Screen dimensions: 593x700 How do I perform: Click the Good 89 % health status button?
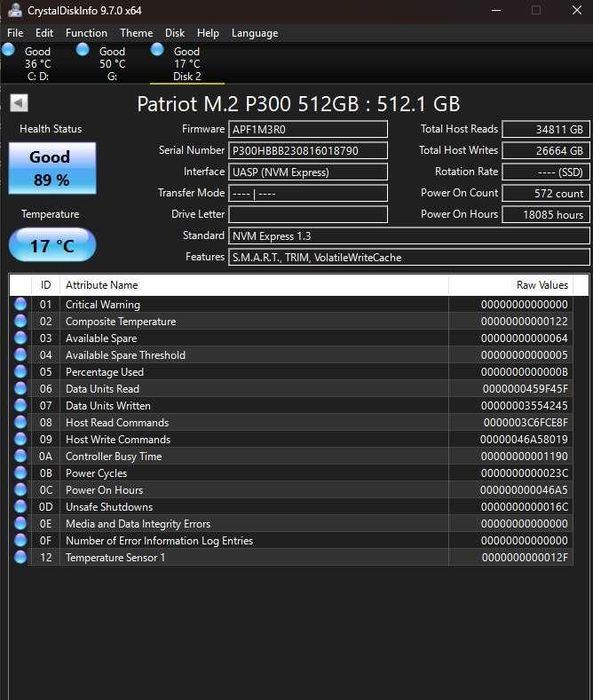point(52,168)
